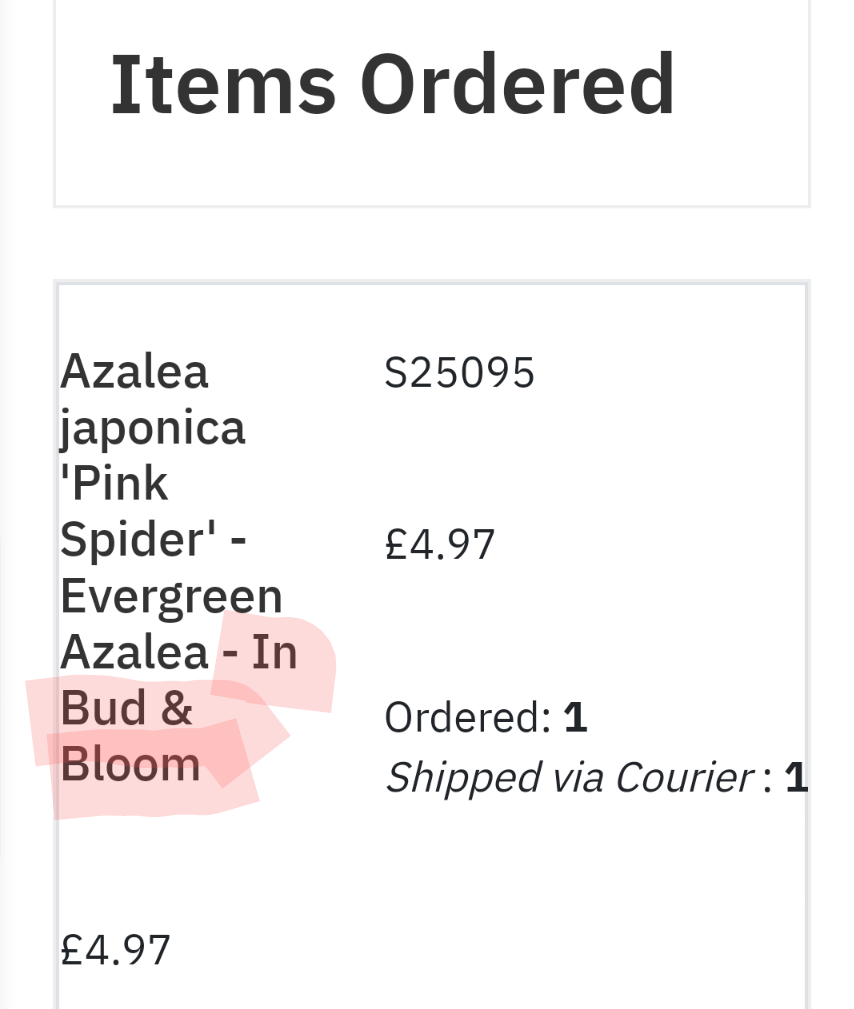Click the first Azalea word in the title
Viewport: 854px width, 1009px height.
pyautogui.click(x=134, y=373)
